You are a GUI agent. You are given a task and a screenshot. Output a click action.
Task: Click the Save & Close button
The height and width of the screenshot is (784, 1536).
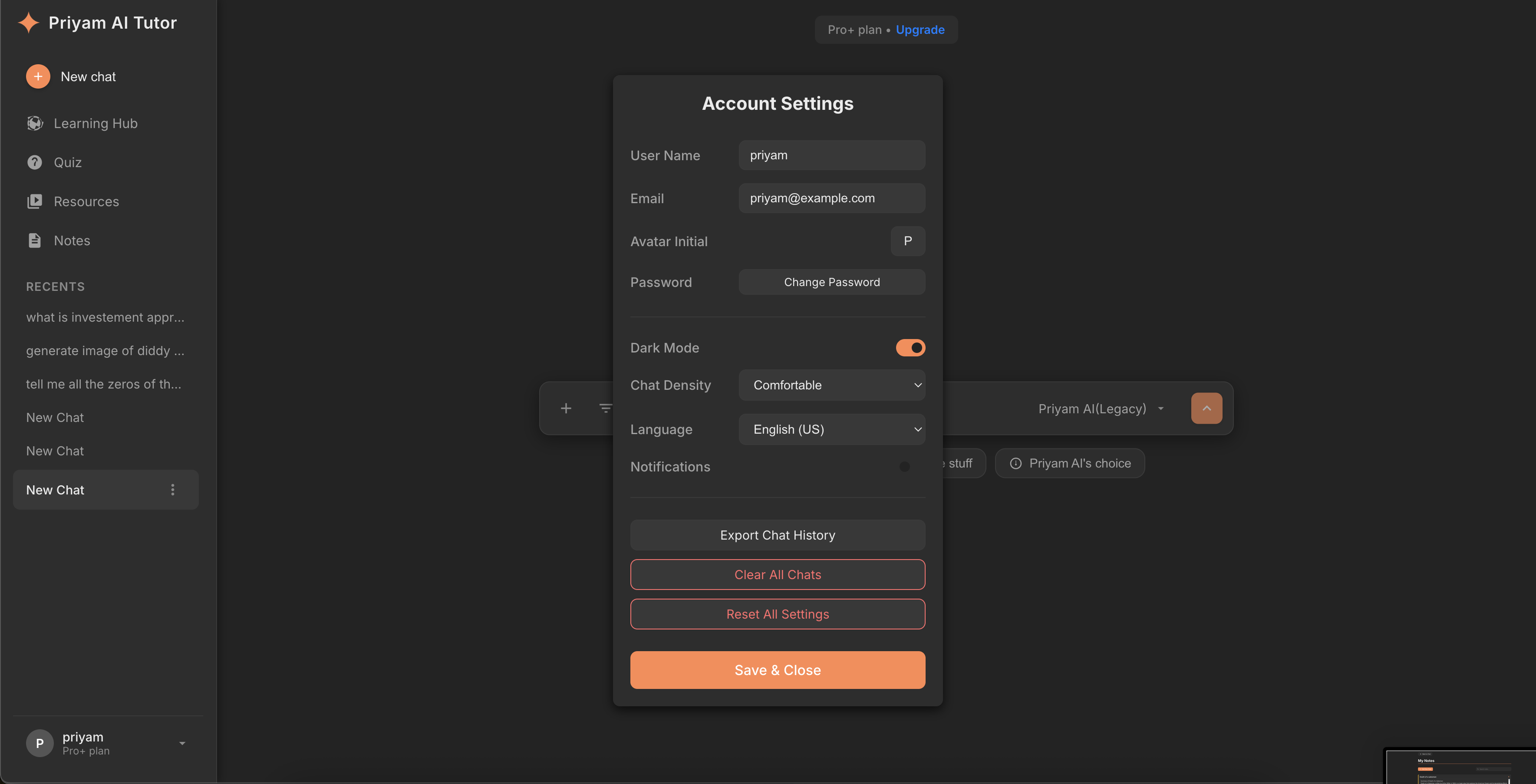point(777,670)
